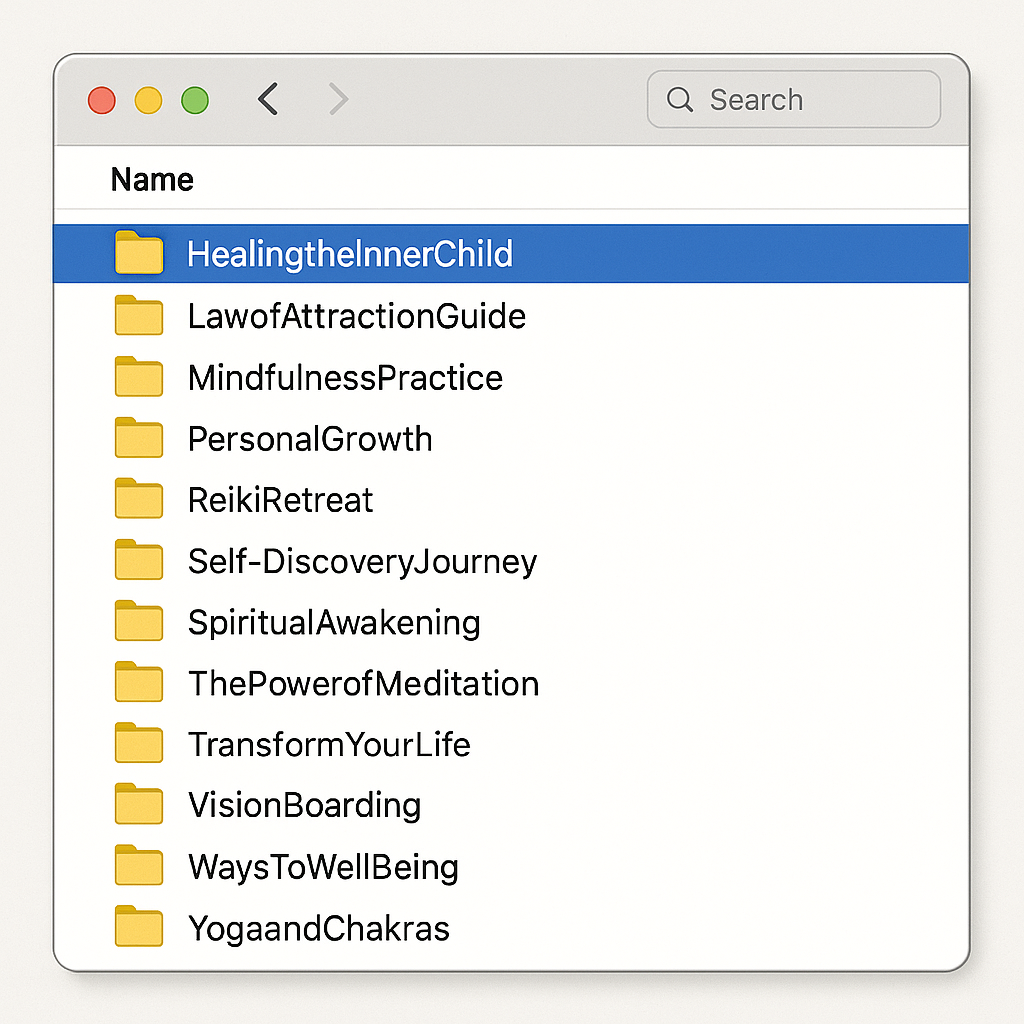This screenshot has width=1024, height=1024.
Task: Sort by the Name column header
Action: coord(152,180)
